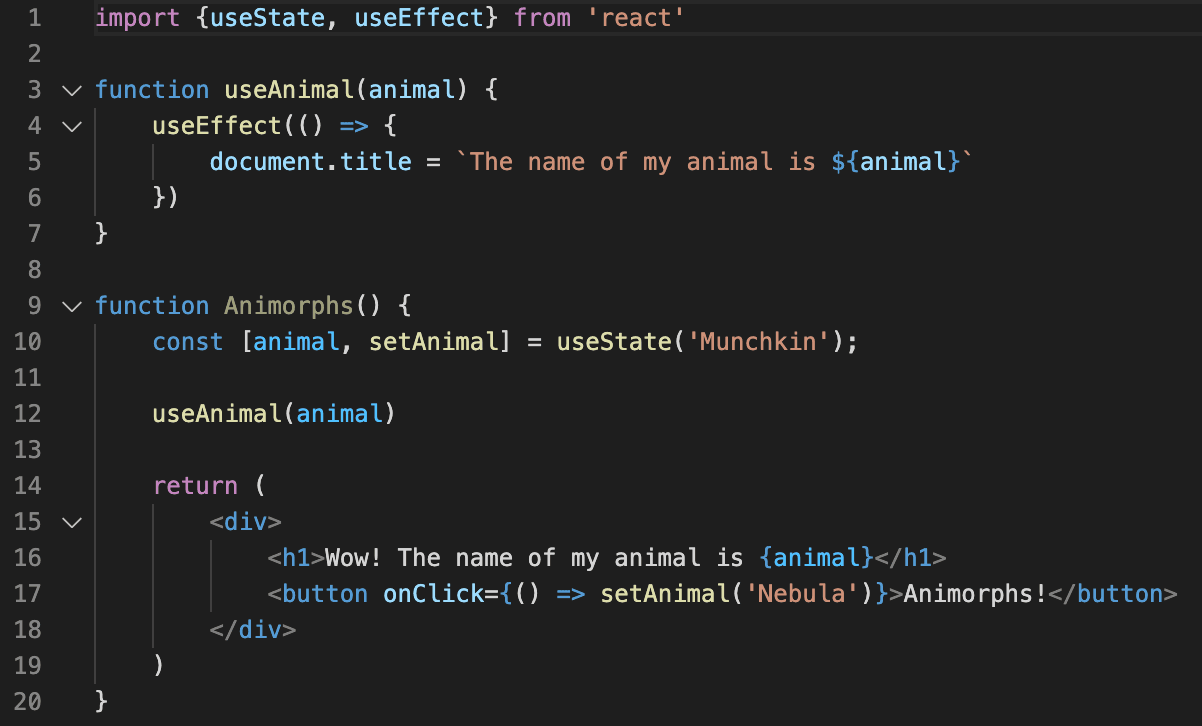Place cursor on document.title assignment
The image size is (1202, 726).
tap(310, 161)
